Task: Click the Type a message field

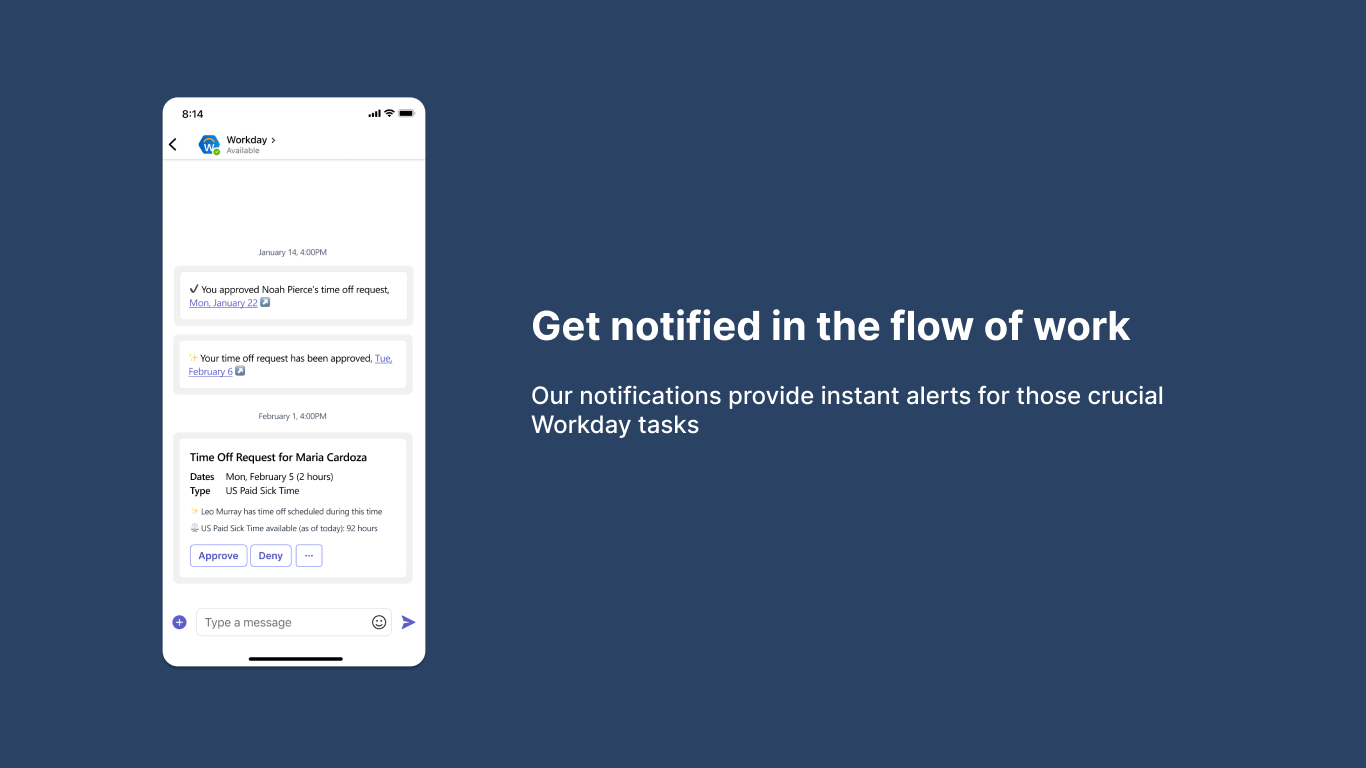Action: 283,622
